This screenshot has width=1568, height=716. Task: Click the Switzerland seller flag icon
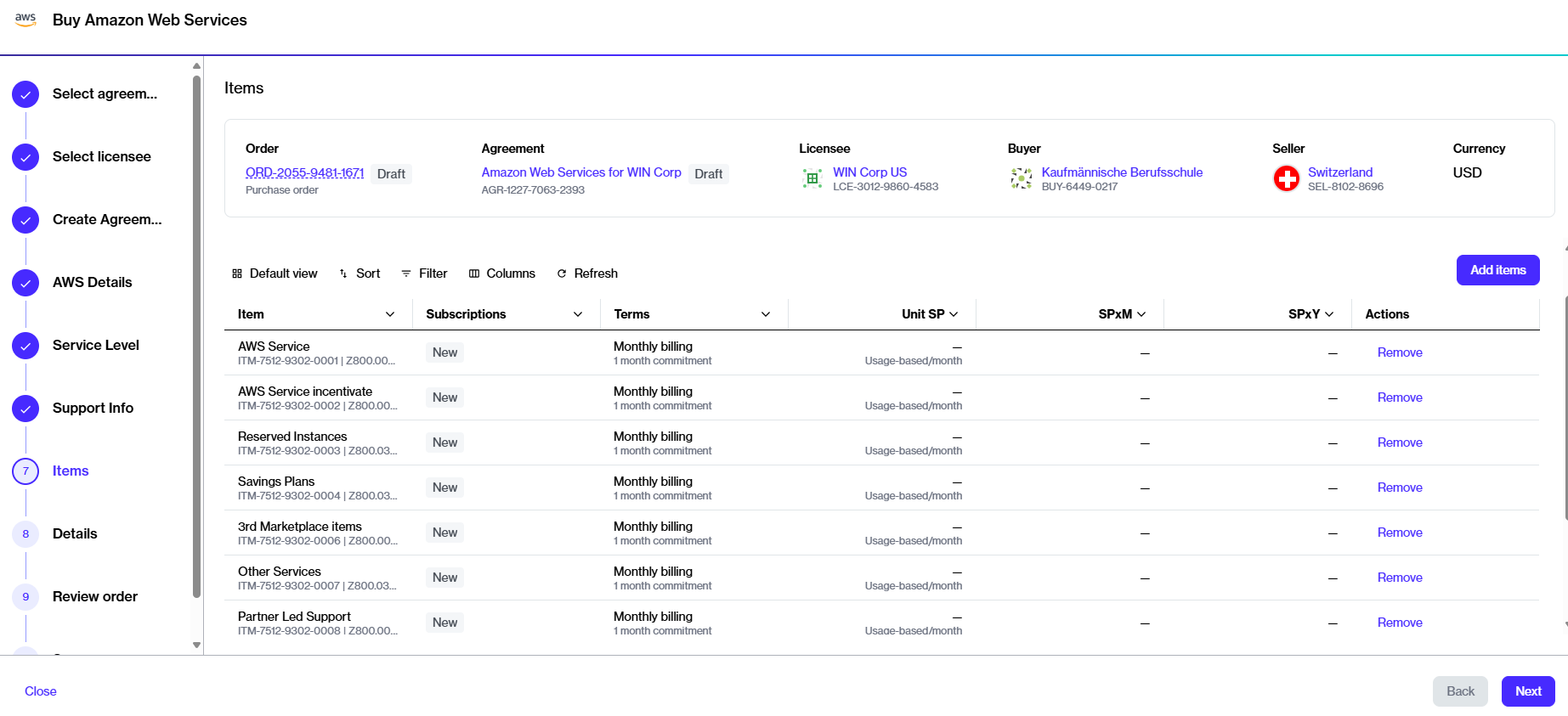click(x=1286, y=178)
